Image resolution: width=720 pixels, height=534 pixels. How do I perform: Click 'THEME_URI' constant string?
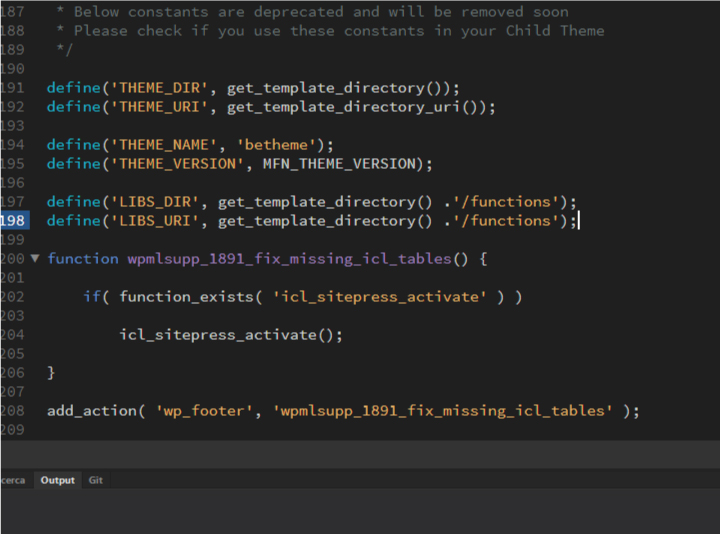[159, 107]
